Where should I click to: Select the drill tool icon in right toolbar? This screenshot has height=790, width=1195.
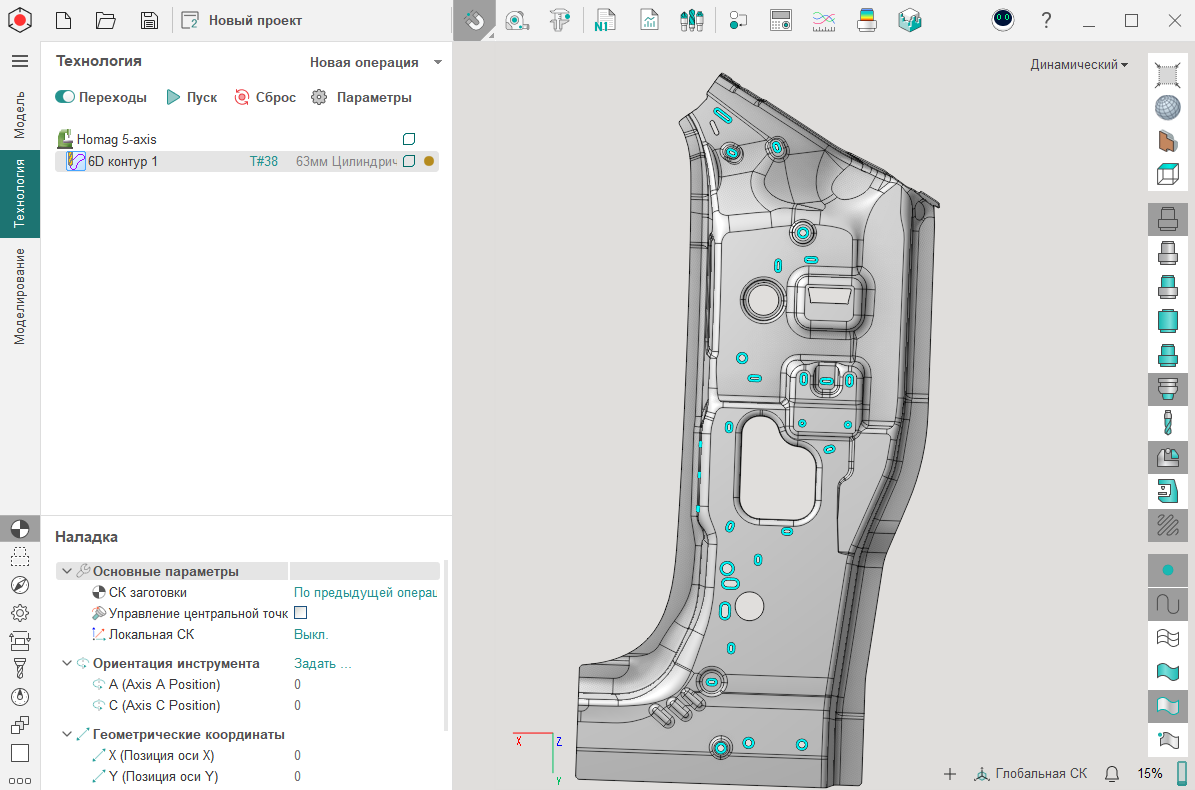click(1166, 422)
